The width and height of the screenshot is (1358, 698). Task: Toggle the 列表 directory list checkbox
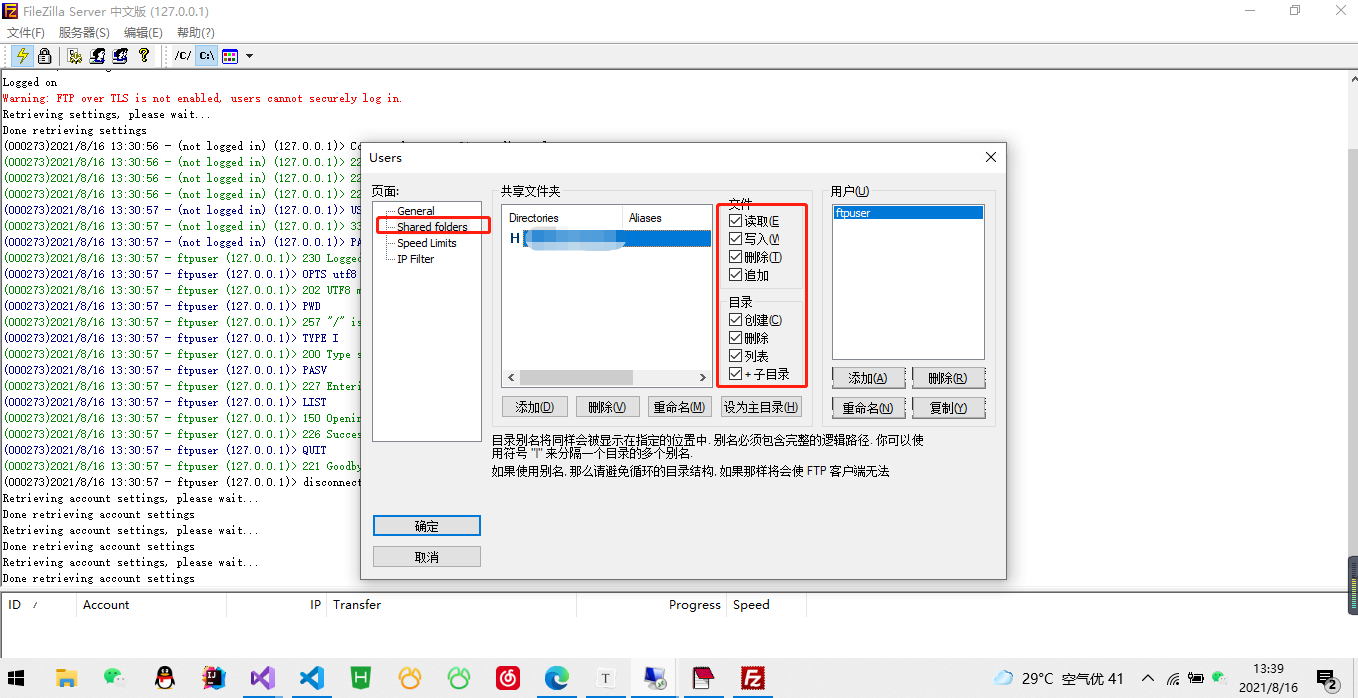click(736, 356)
